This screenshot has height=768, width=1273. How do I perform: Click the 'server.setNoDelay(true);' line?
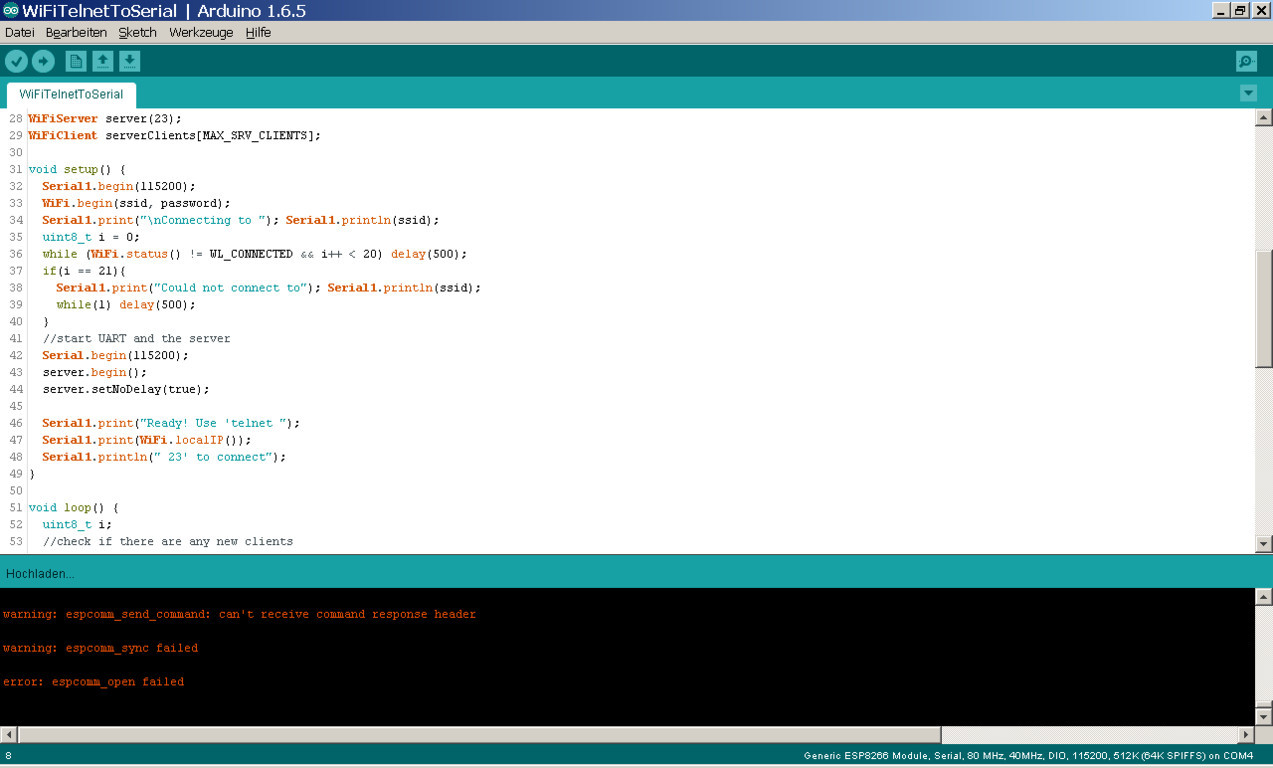pos(126,389)
